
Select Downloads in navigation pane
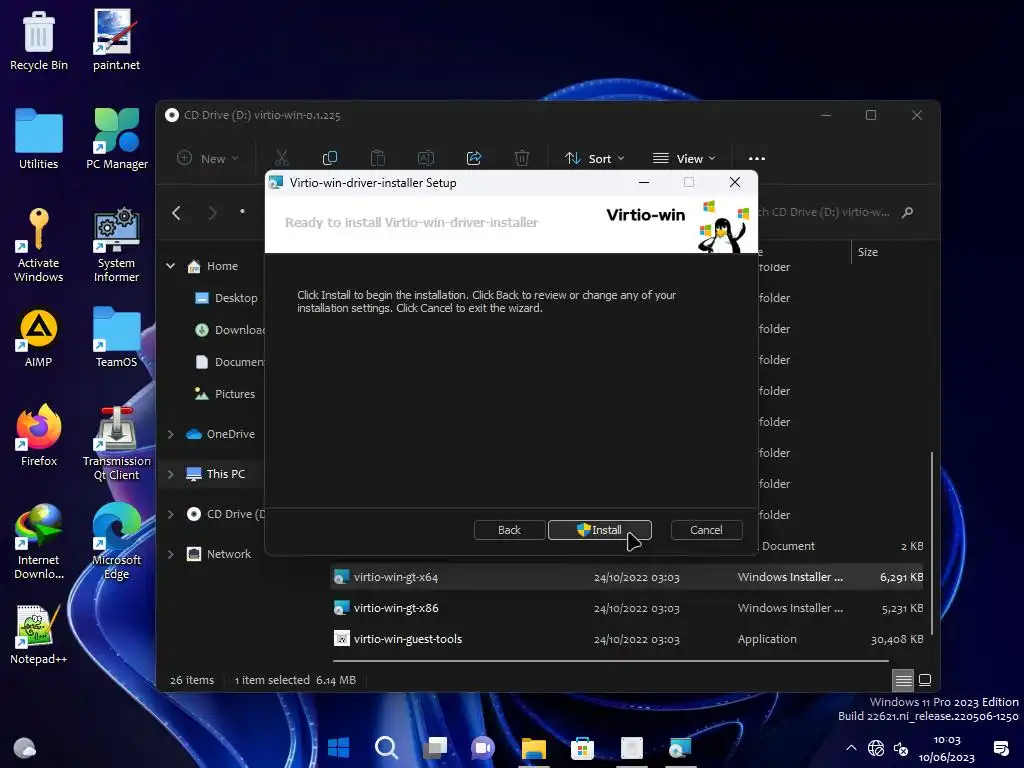[230, 330]
